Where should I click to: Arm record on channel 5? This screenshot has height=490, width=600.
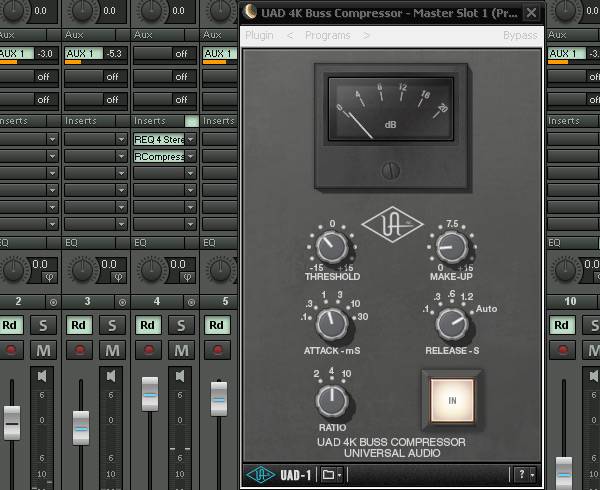coord(217,350)
